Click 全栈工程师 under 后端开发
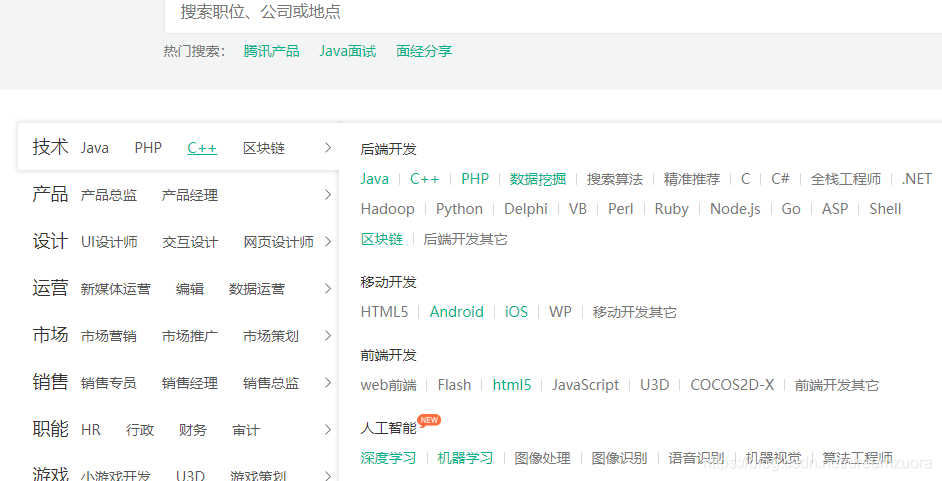This screenshot has height=481, width=942. [846, 179]
